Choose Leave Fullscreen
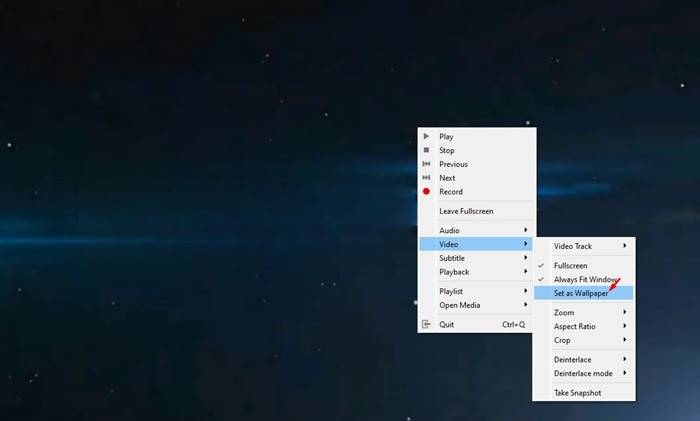 pos(477,211)
